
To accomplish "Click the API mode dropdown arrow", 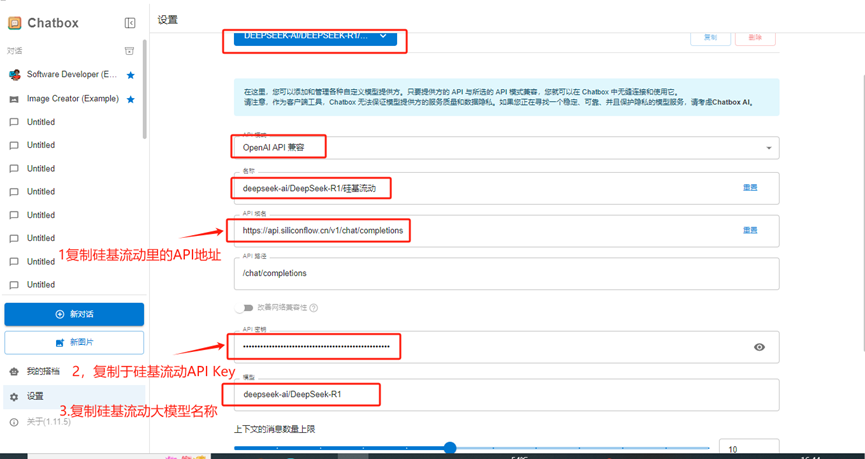I will 769,148.
